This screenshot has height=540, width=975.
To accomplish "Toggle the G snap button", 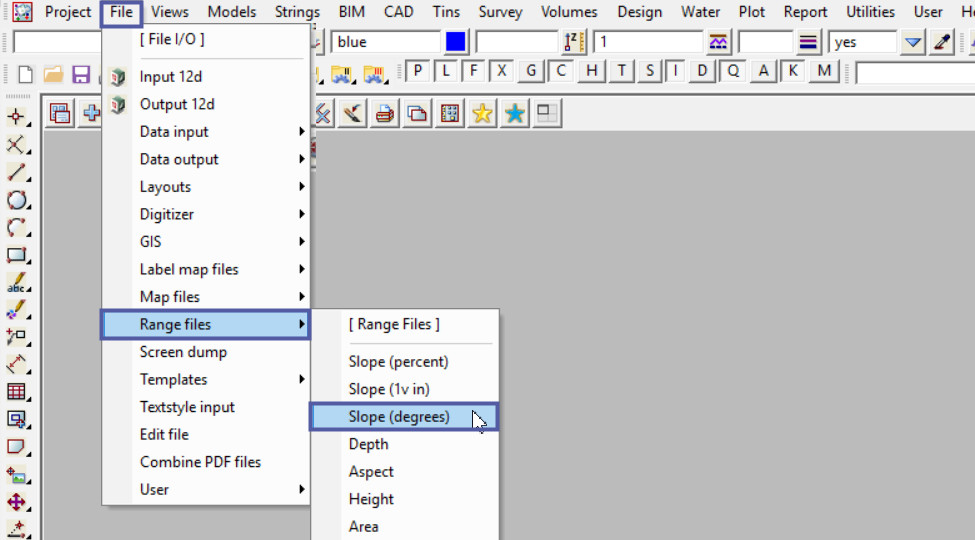I will [x=531, y=71].
